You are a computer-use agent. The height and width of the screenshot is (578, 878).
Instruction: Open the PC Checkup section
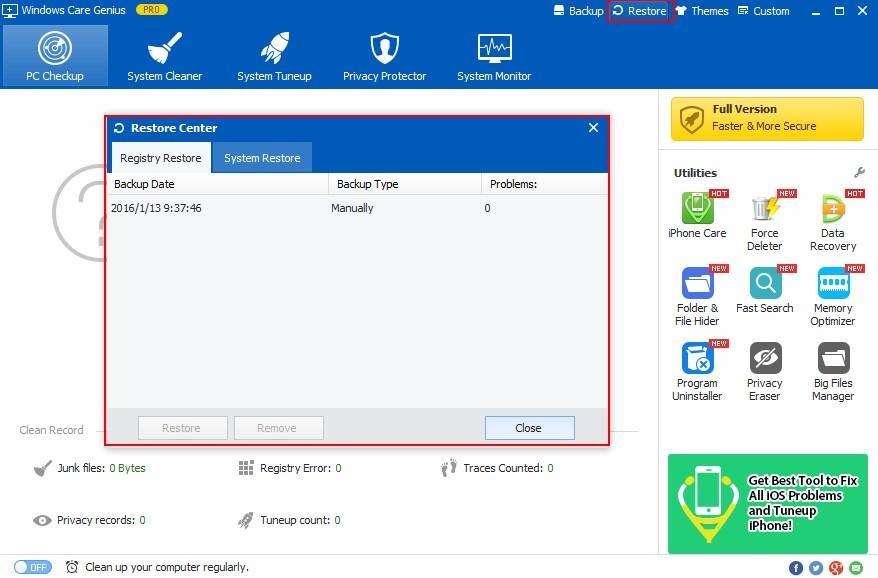coord(55,56)
